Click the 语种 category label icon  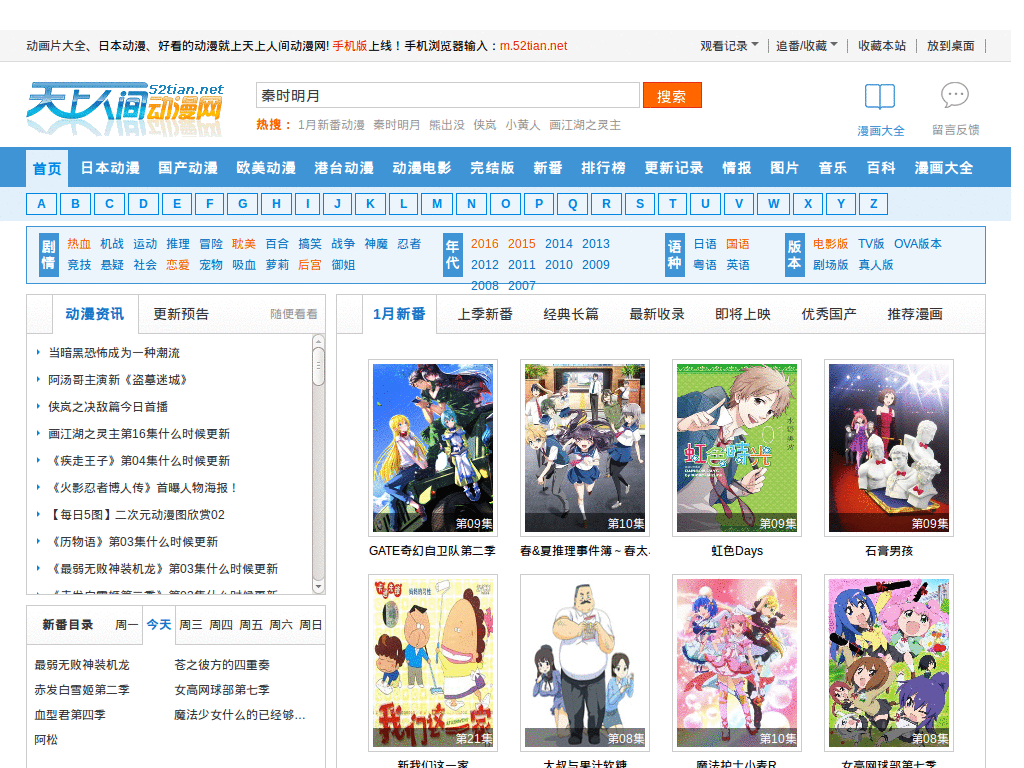pos(675,255)
